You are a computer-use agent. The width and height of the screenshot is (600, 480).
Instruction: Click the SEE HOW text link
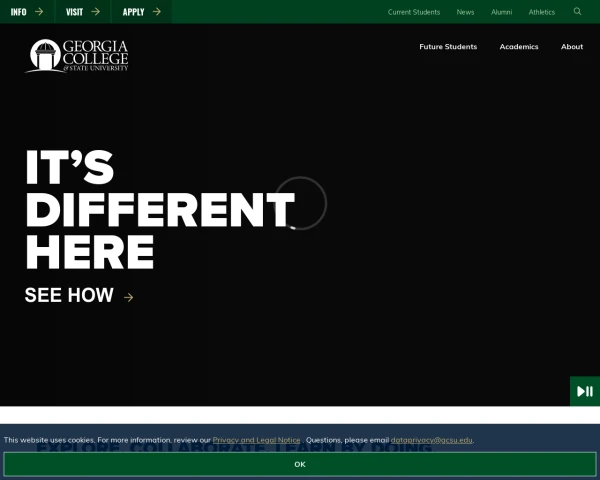coord(69,296)
